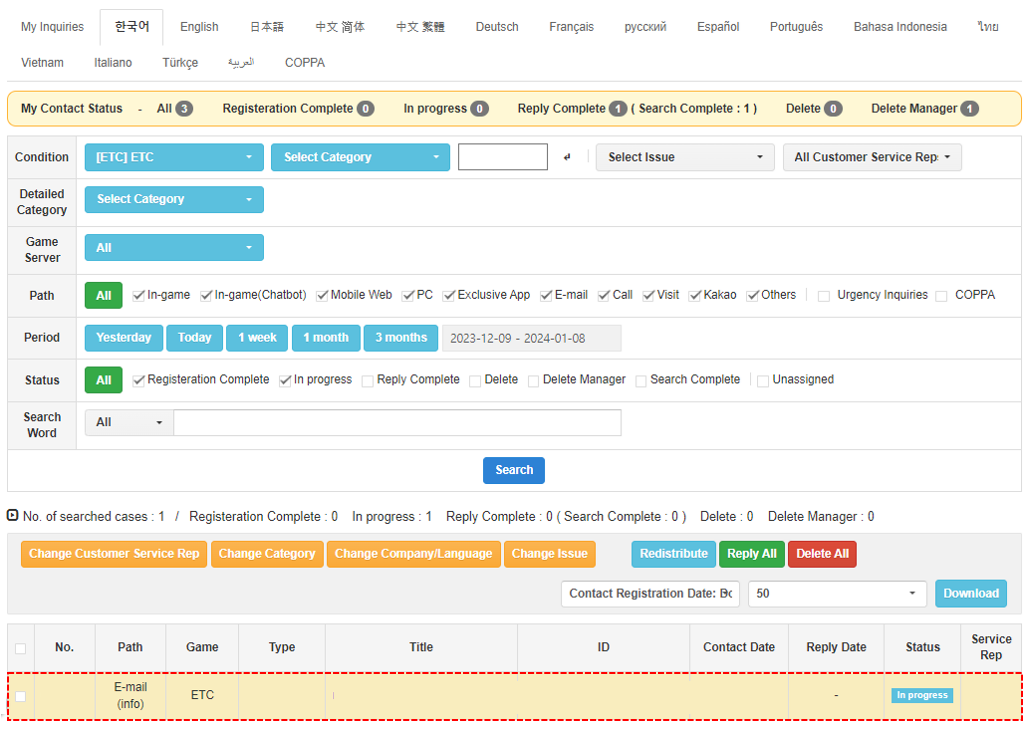The image size is (1032, 733).
Task: Open the Detailed Category Select Category dropdown
Action: point(174,199)
